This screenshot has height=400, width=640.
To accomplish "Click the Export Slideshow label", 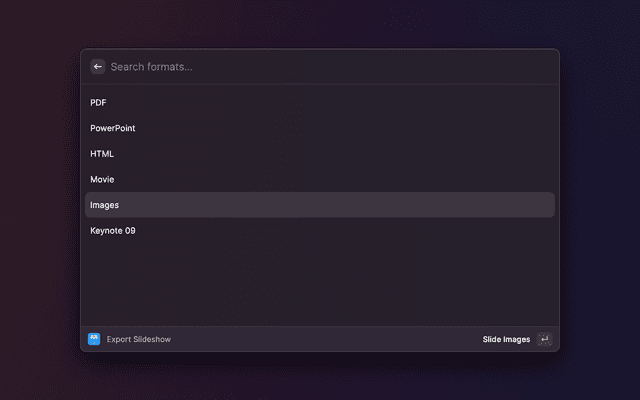I will 139,339.
